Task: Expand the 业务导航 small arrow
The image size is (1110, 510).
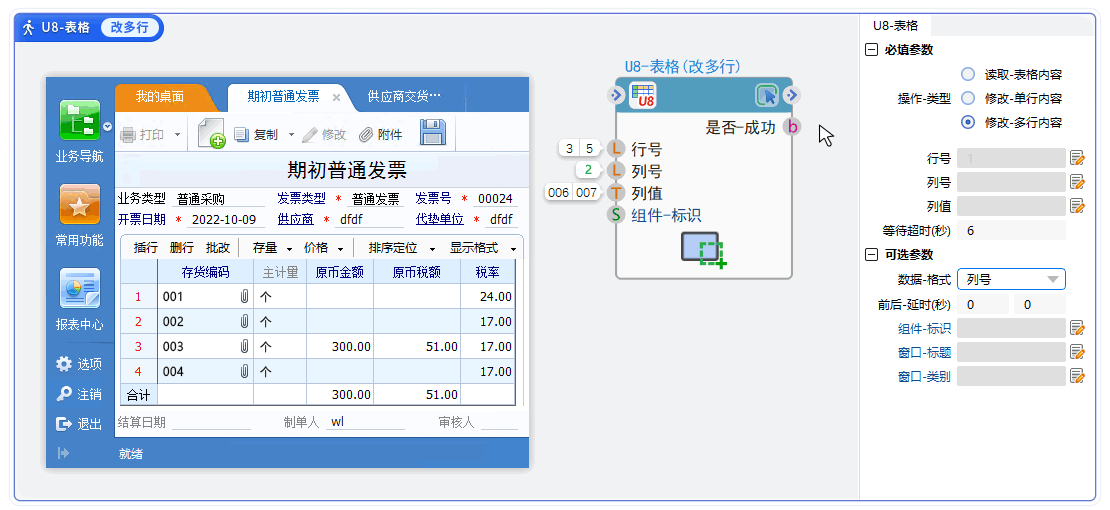Action: tap(108, 127)
